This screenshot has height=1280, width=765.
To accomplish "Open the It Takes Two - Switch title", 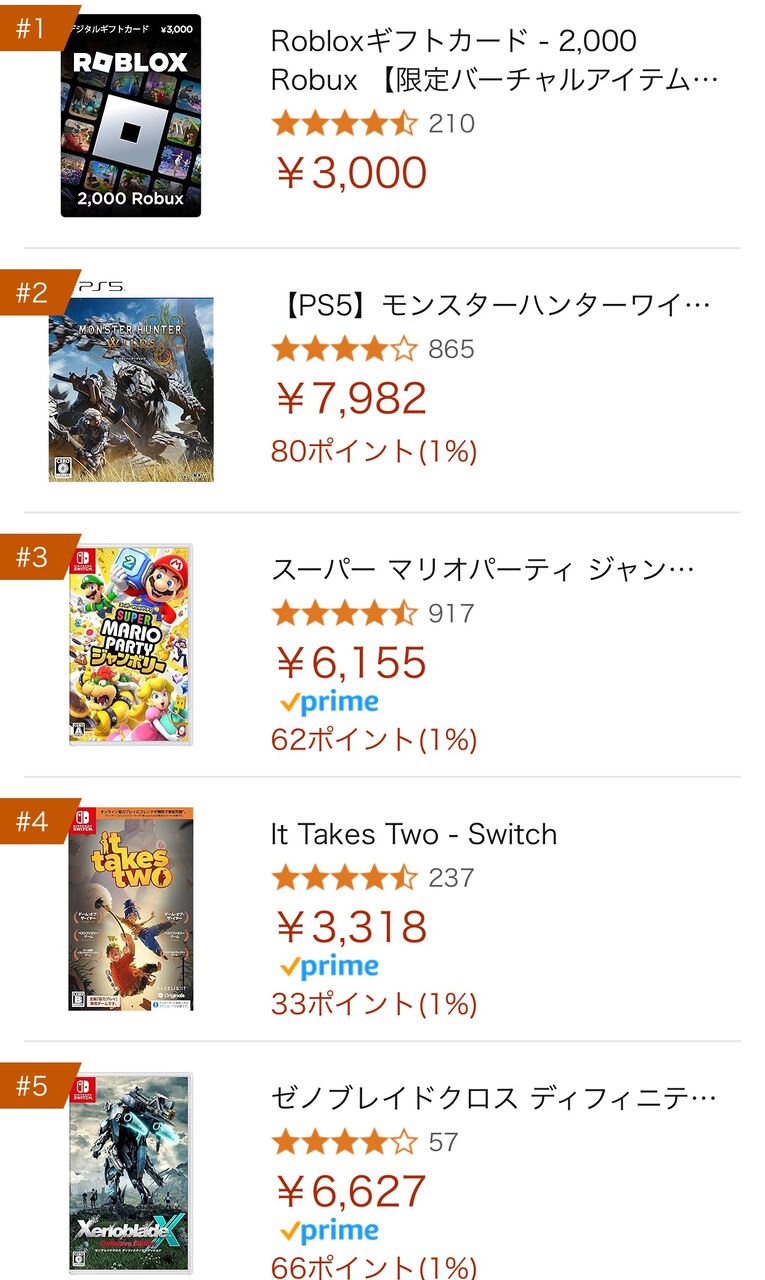I will [x=413, y=834].
